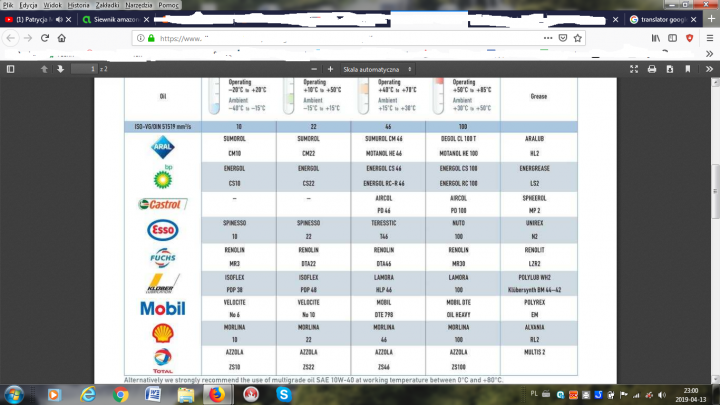720x405 pixels.
Task: Switch PDF to presentation mode
Action: click(x=631, y=69)
